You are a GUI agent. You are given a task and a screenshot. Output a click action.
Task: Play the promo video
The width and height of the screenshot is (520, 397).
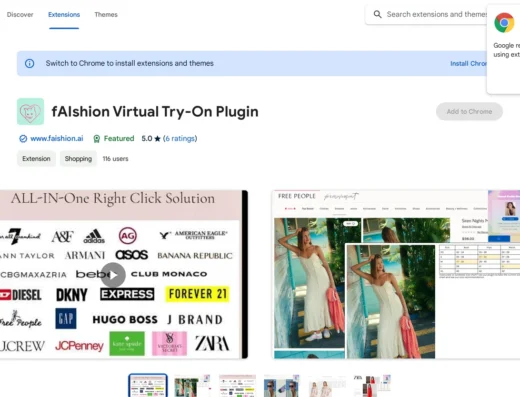point(113,275)
